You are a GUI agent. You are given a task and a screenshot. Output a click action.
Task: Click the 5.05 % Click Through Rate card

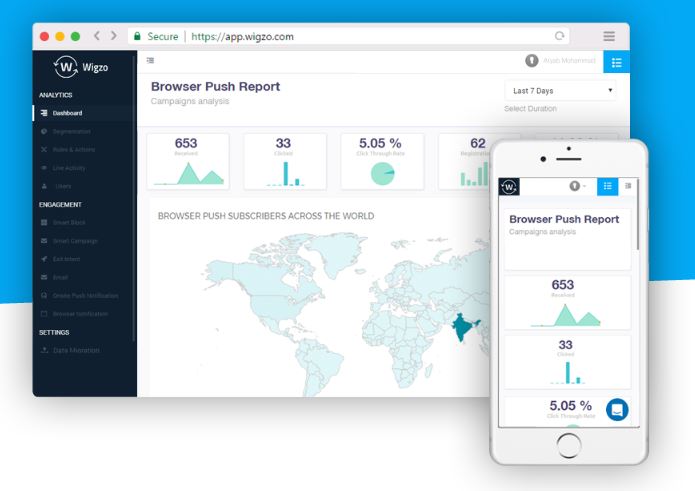click(382, 161)
